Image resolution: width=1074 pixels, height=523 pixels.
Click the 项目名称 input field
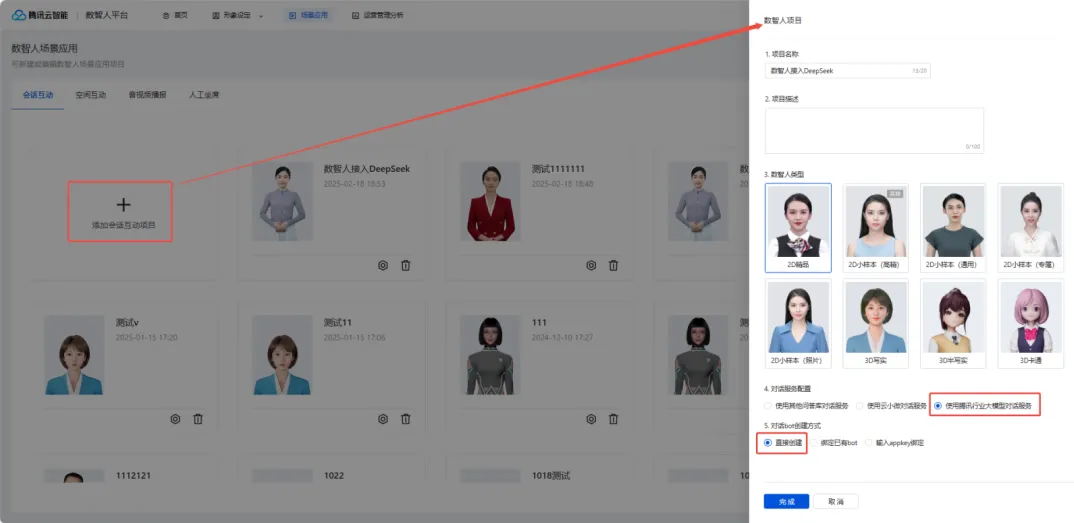point(847,71)
